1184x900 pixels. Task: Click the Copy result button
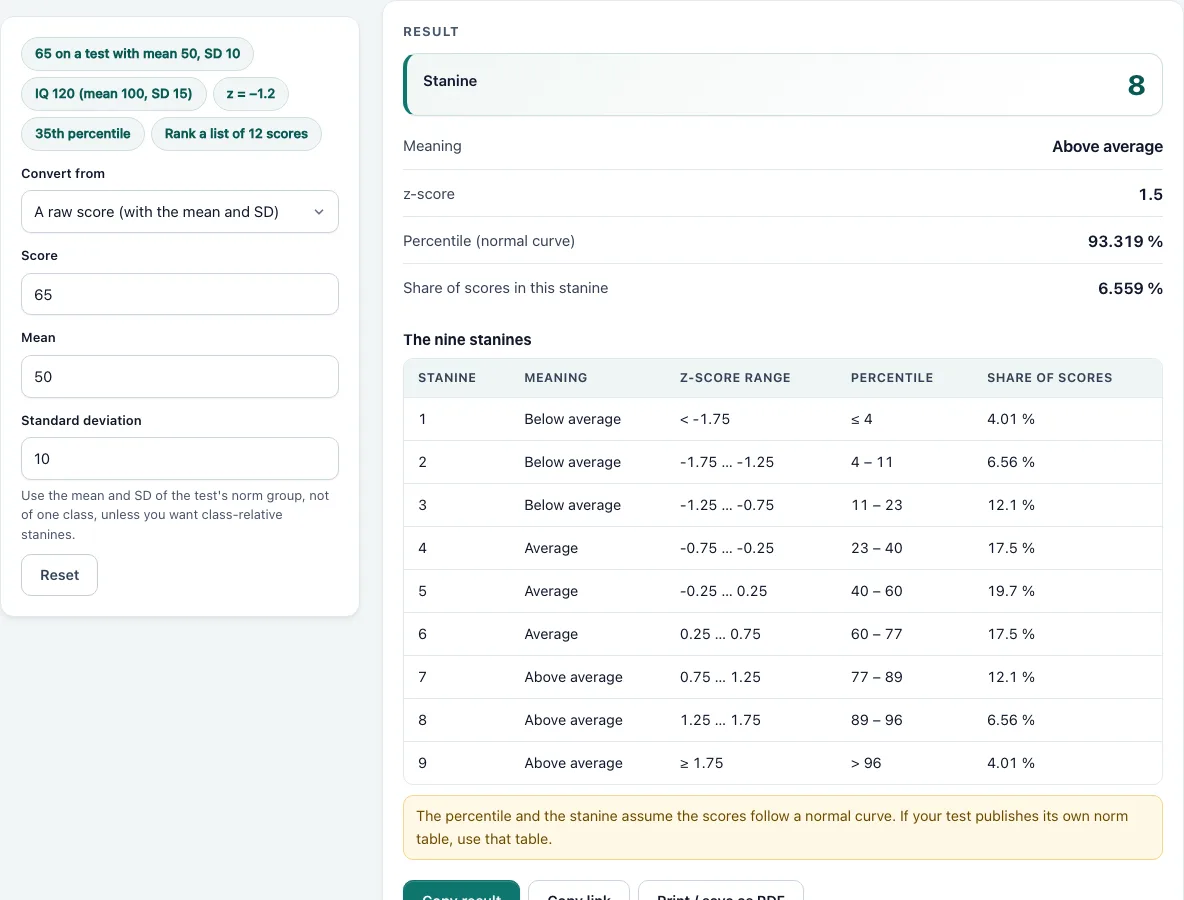[461, 890]
